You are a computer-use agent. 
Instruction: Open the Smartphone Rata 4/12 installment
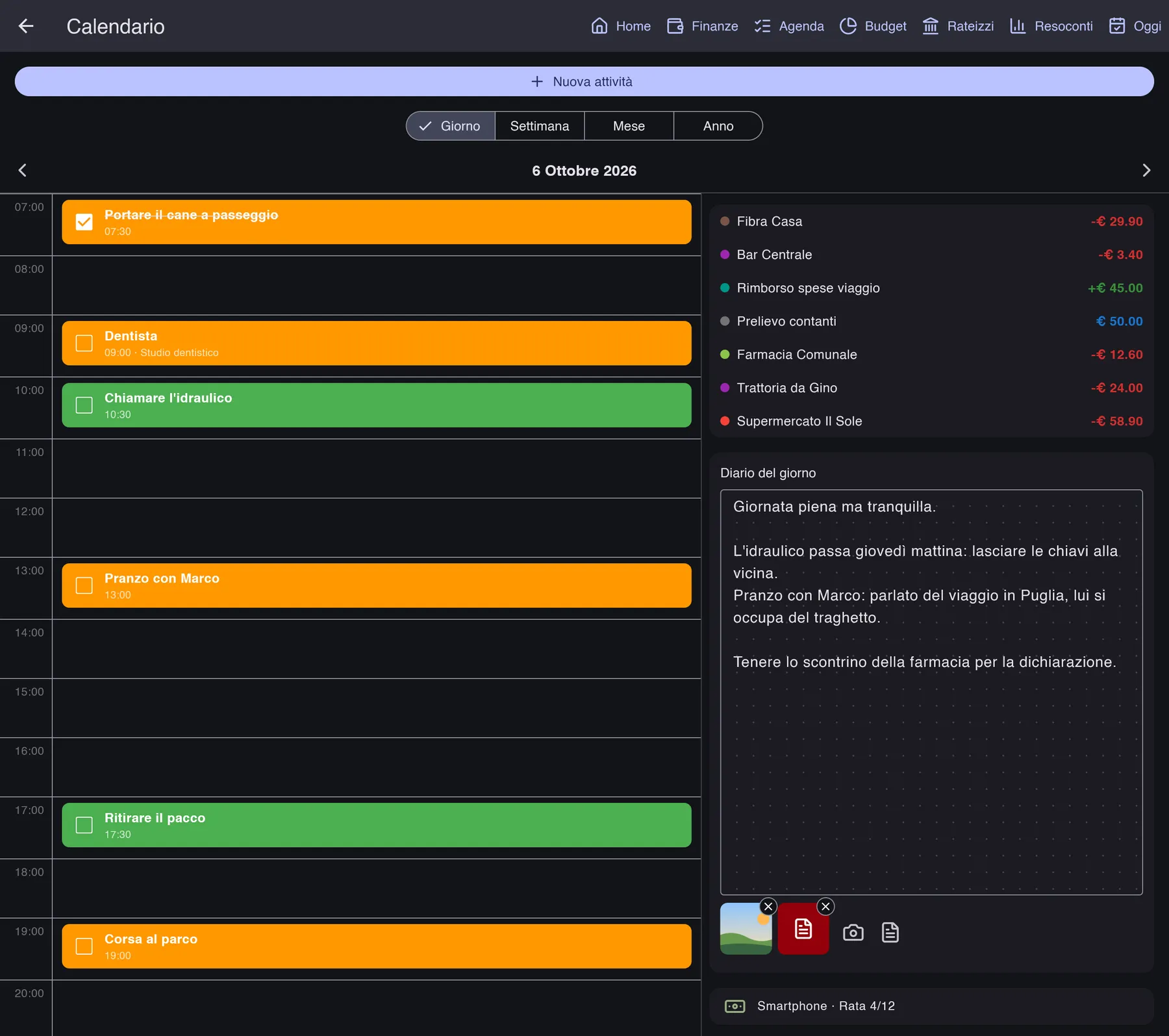931,1006
